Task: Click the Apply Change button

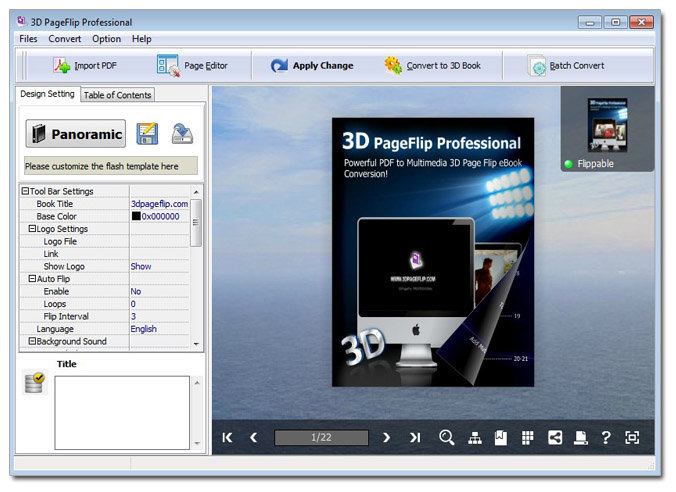Action: pyautogui.click(x=312, y=66)
